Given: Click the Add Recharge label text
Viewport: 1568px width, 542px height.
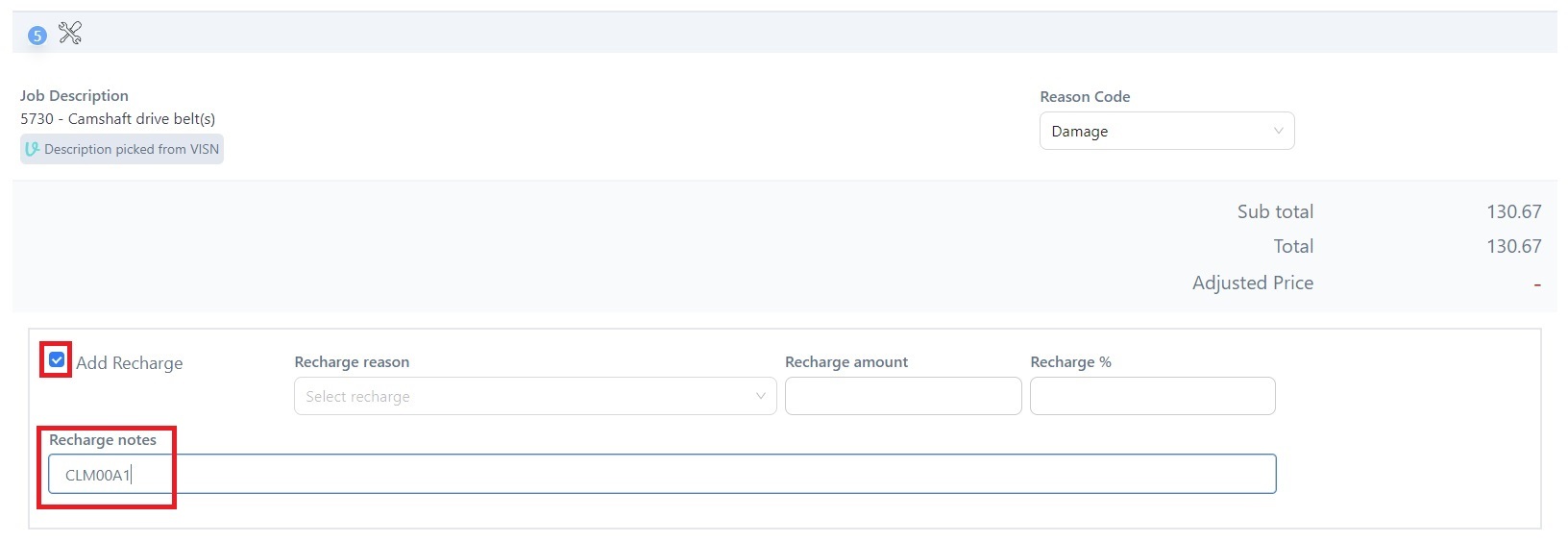Looking at the screenshot, I should 129,363.
